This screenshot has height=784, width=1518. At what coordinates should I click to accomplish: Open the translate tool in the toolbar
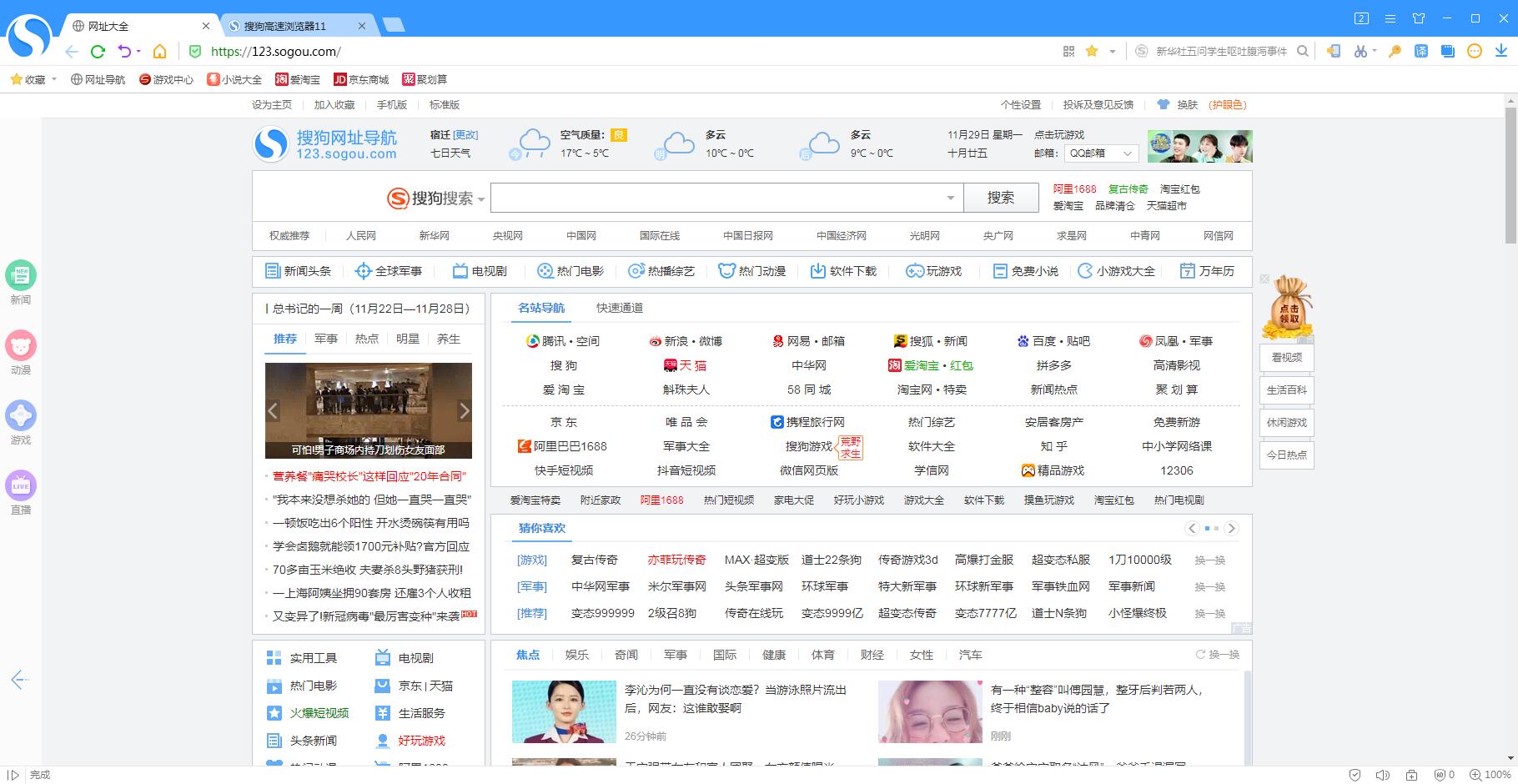click(x=1420, y=52)
